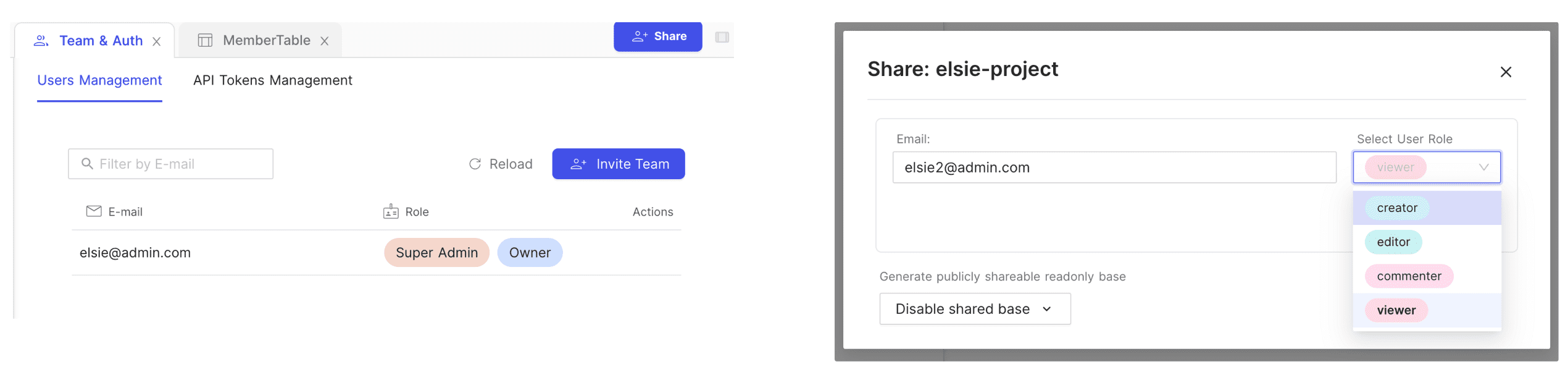This screenshot has height=372, width=1568.
Task: Click the blue Share button
Action: 657,36
